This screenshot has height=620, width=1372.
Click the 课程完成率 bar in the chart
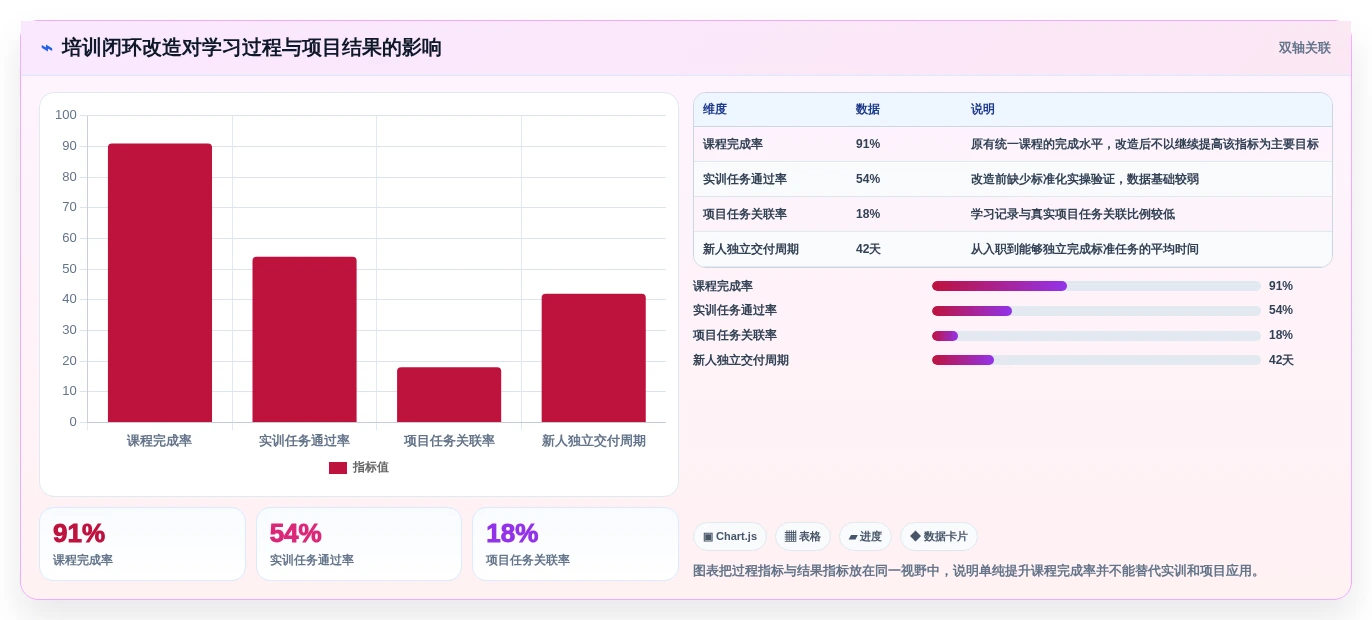pyautogui.click(x=160, y=283)
